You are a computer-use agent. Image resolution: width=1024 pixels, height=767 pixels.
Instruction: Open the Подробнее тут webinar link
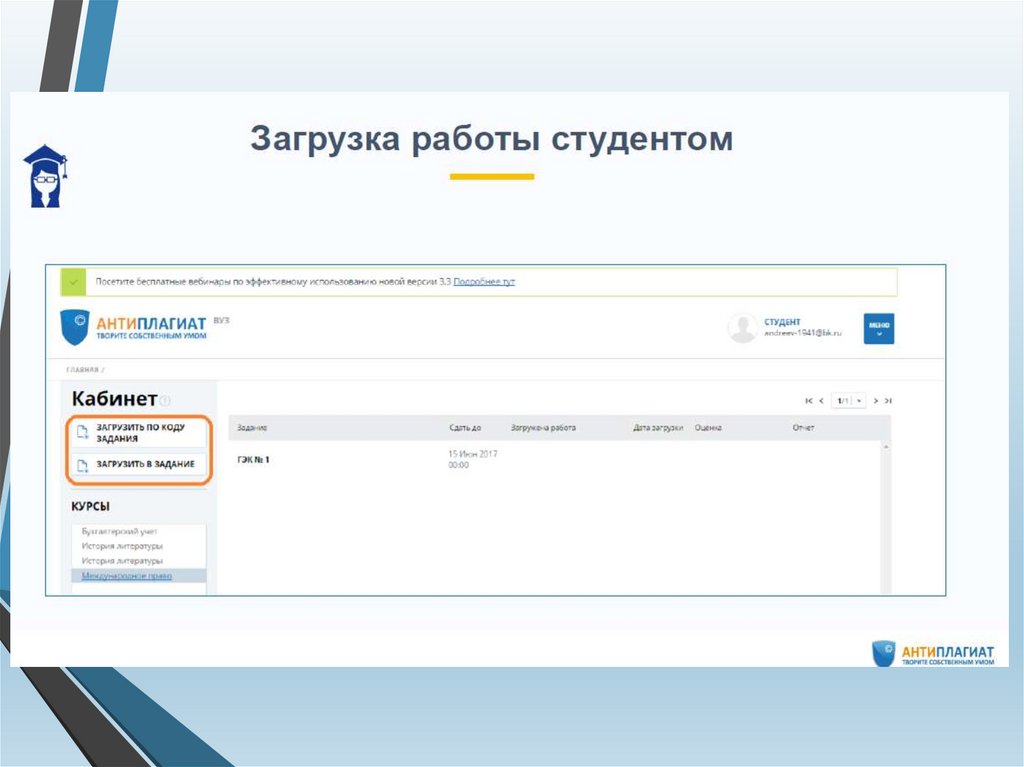pos(484,282)
